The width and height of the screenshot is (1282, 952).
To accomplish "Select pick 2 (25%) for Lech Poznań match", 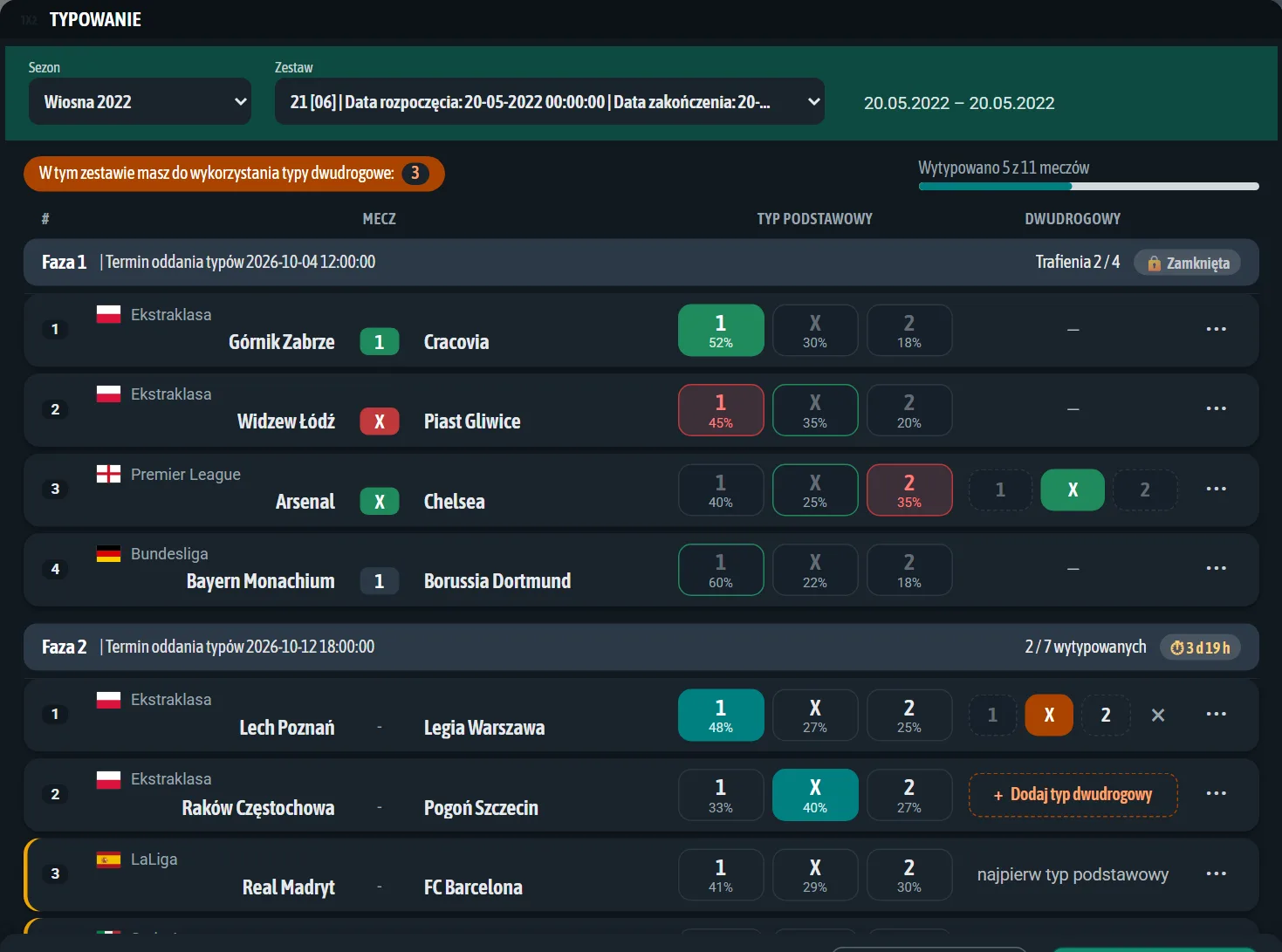I will (x=909, y=715).
